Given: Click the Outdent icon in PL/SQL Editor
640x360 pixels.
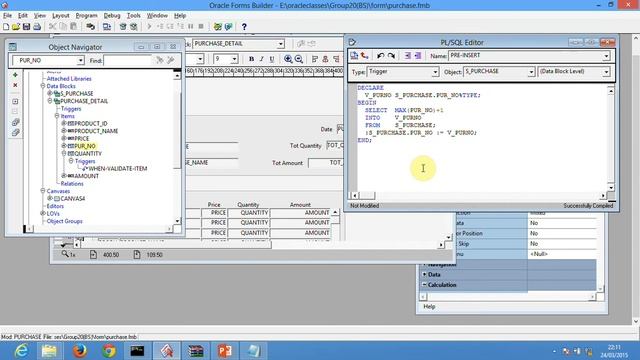Looking at the screenshot, I should (x=418, y=56).
